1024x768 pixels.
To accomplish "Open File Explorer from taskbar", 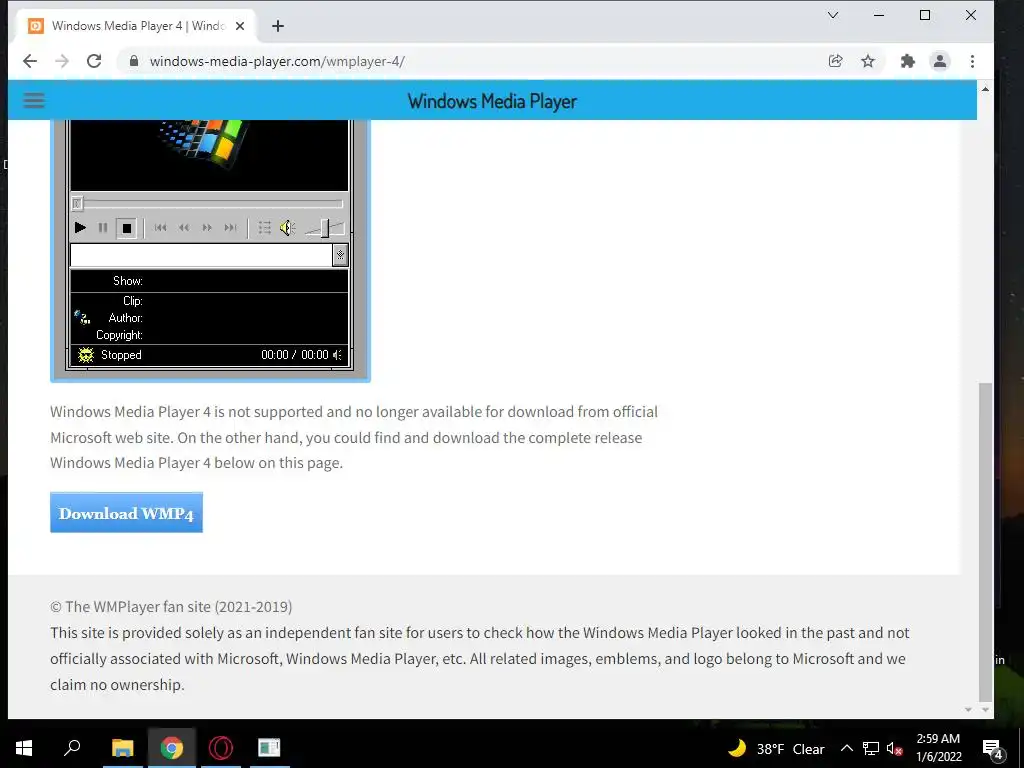I will coord(122,748).
